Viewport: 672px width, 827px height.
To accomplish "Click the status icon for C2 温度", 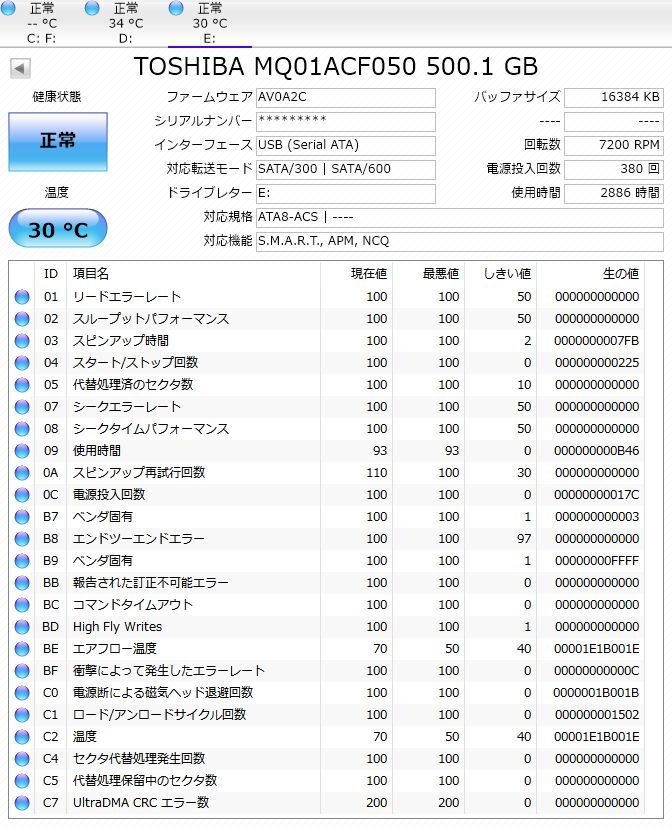I will (22, 737).
